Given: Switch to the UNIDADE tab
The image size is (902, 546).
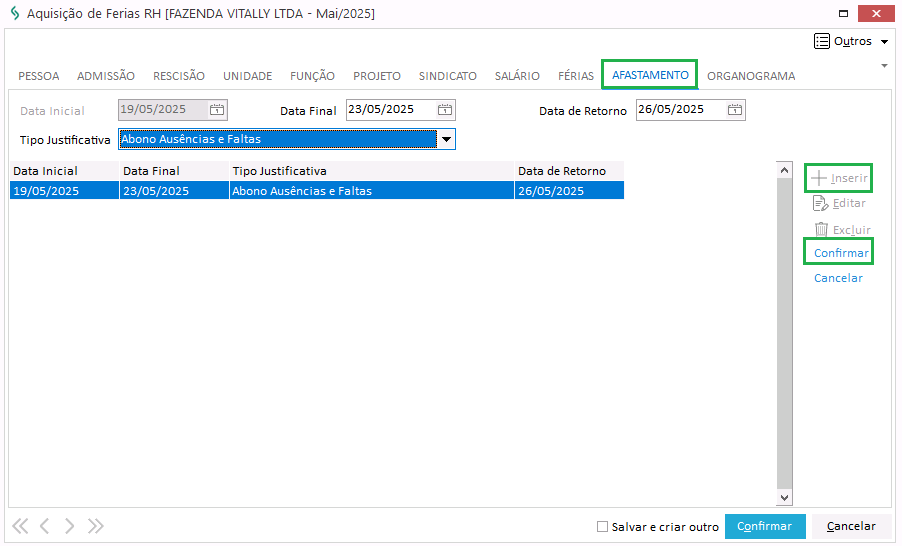Looking at the screenshot, I should (x=247, y=76).
